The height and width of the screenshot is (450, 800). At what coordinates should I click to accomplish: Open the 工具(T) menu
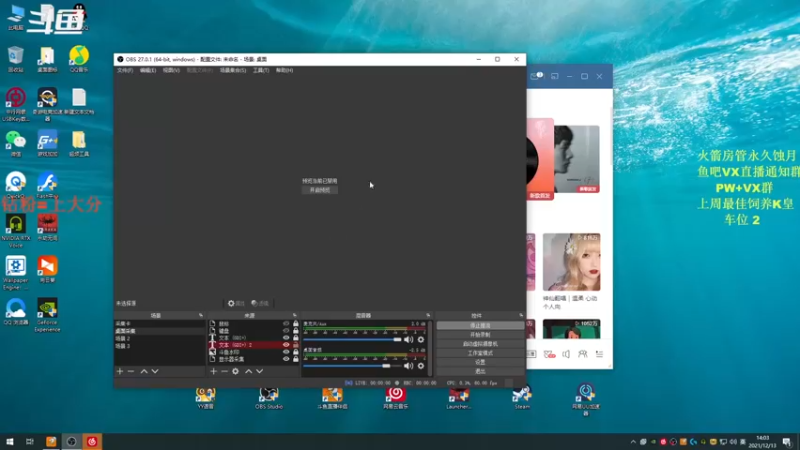click(x=261, y=70)
